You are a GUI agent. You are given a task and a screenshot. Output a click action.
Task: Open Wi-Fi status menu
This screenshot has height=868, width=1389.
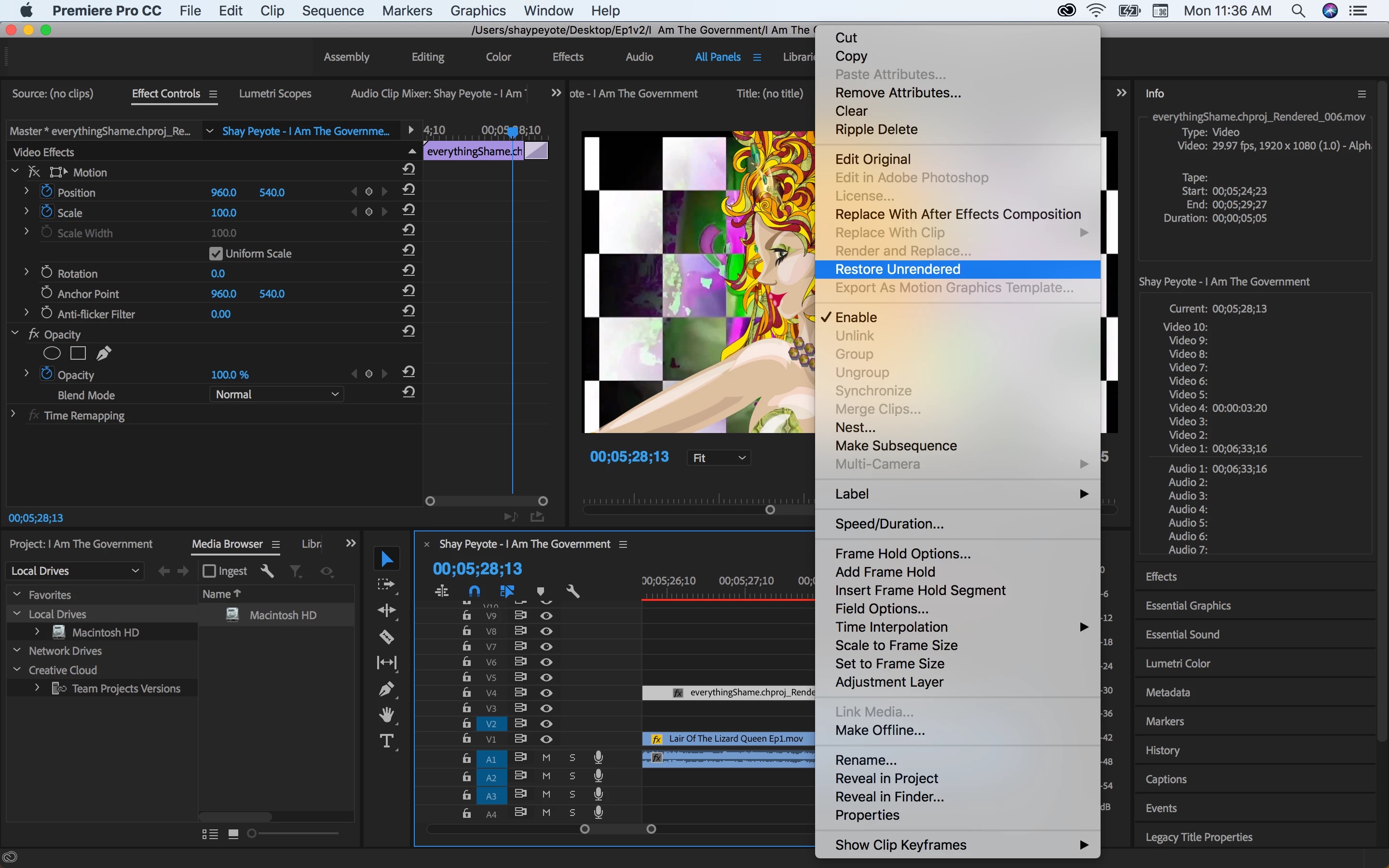click(x=1096, y=11)
